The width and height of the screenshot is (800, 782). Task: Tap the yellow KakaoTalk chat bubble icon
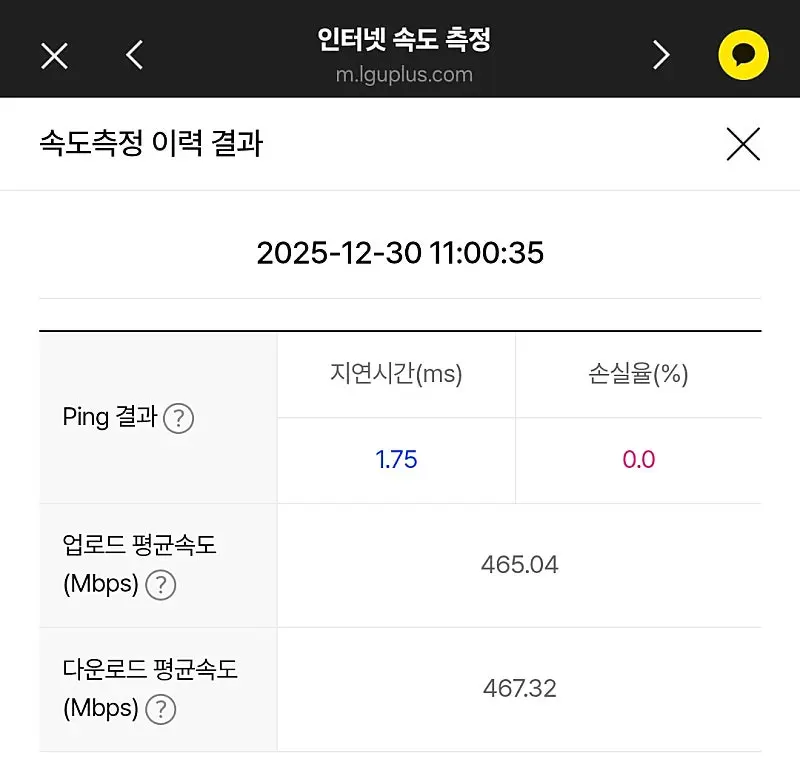[743, 56]
